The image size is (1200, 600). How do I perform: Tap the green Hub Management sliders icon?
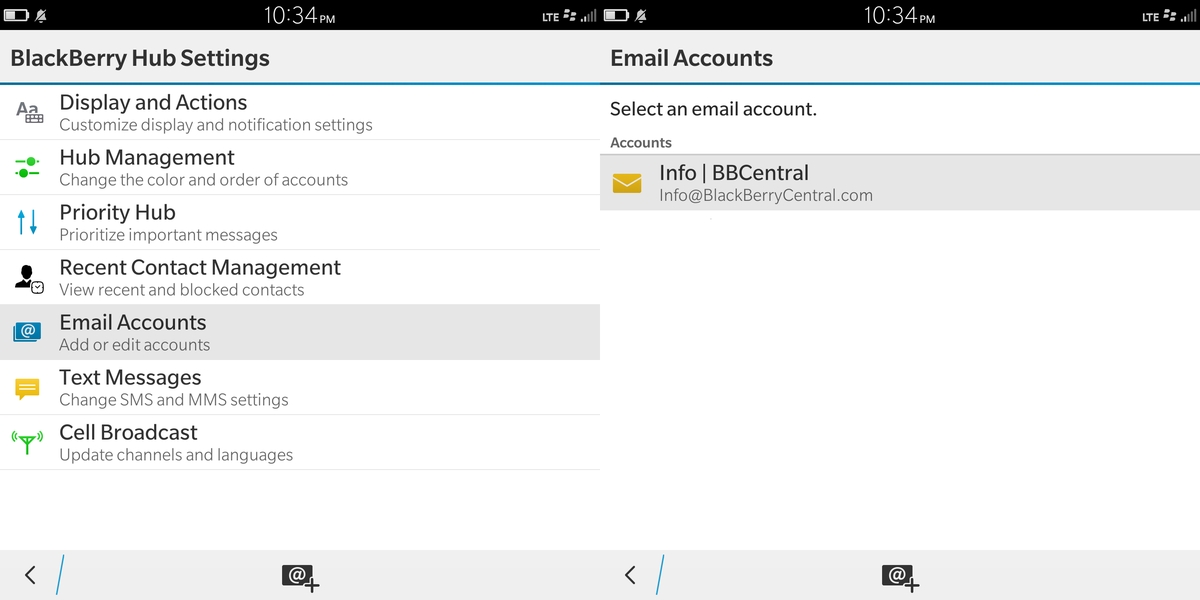pyautogui.click(x=28, y=167)
